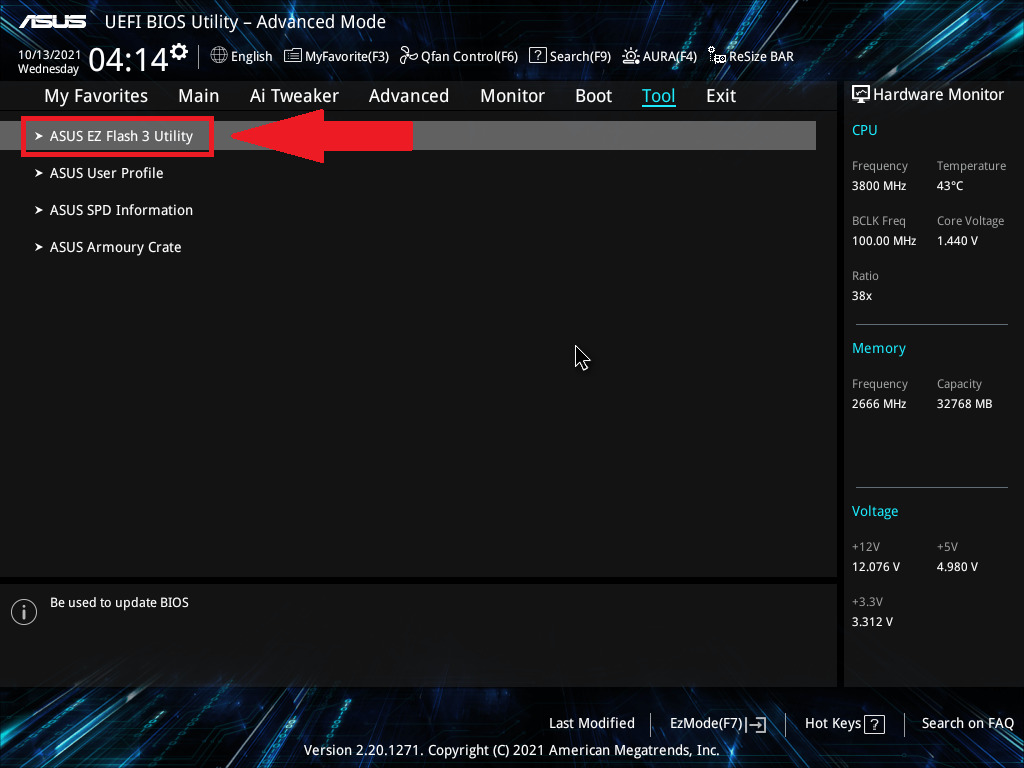
Task: Go to the Advanced tab
Action: pos(408,96)
